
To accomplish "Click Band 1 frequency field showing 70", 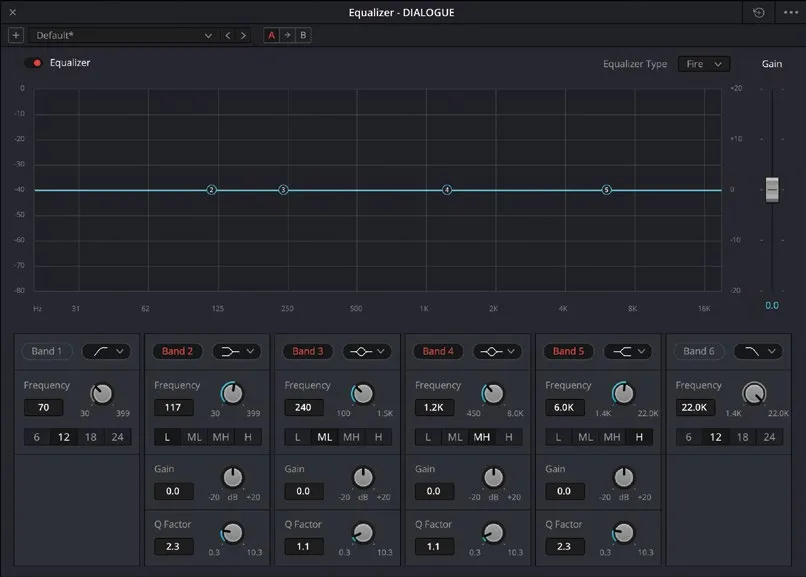I will 44,407.
